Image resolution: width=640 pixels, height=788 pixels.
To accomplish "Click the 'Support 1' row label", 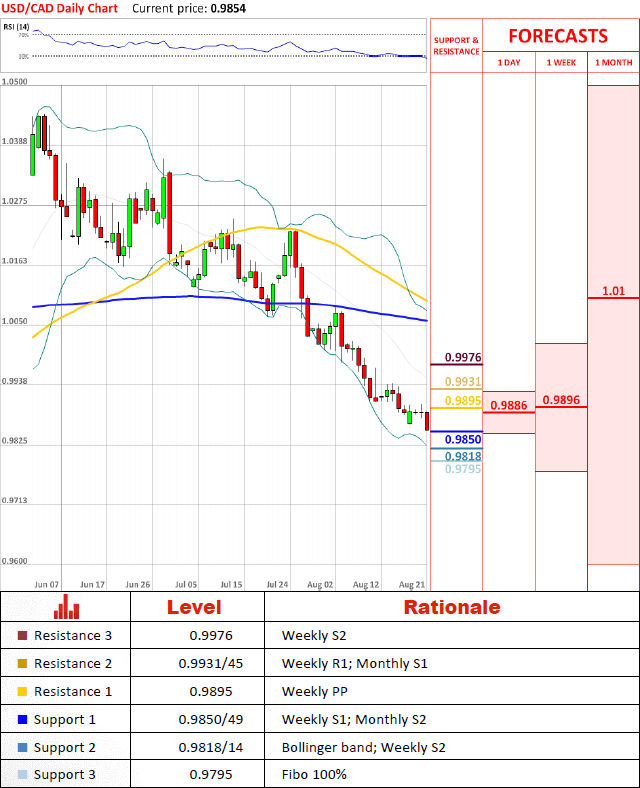I will [64, 720].
